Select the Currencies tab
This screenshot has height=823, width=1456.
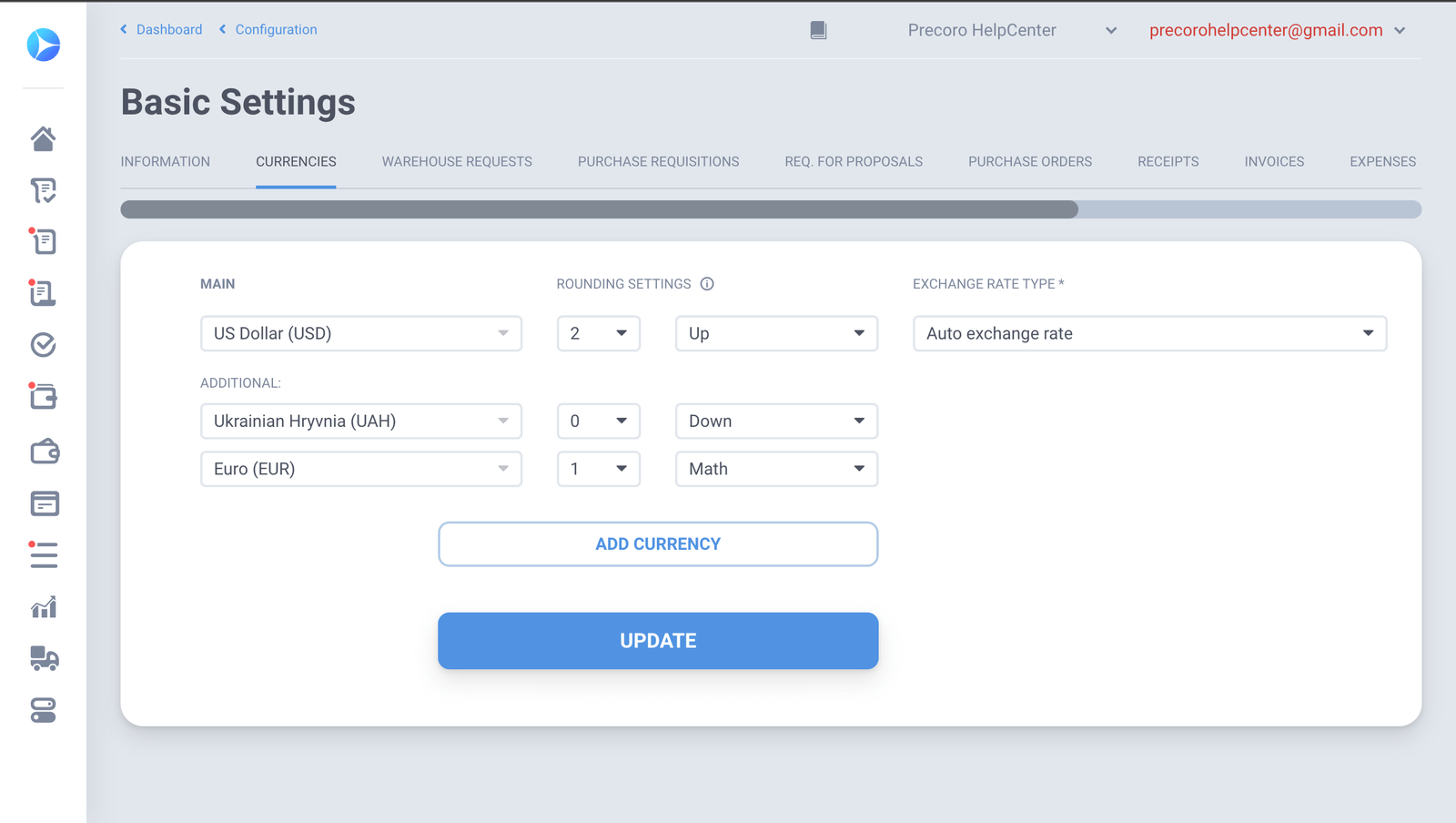[x=296, y=161]
